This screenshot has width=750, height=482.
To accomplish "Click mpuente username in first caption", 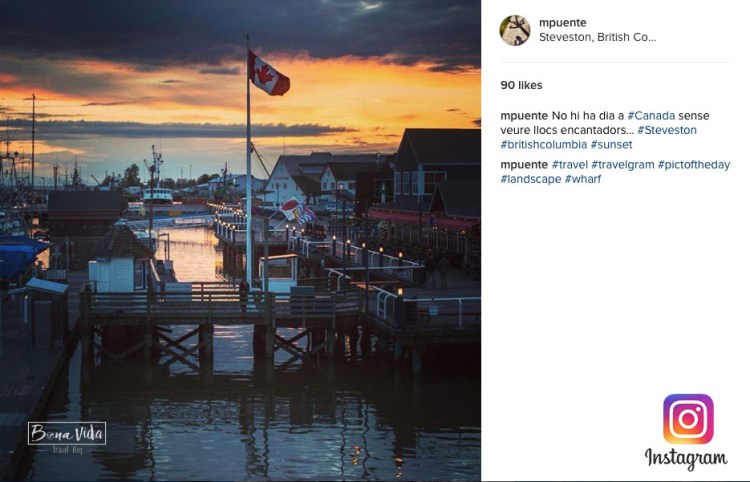I will (524, 116).
